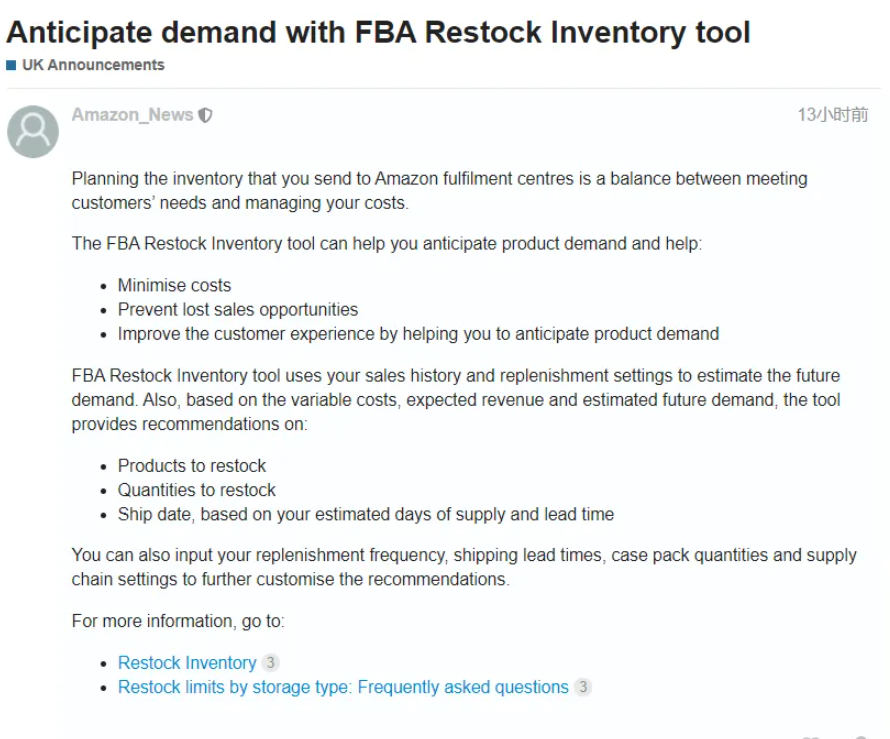
Task: Open the UK Announcements category
Action: point(93,65)
